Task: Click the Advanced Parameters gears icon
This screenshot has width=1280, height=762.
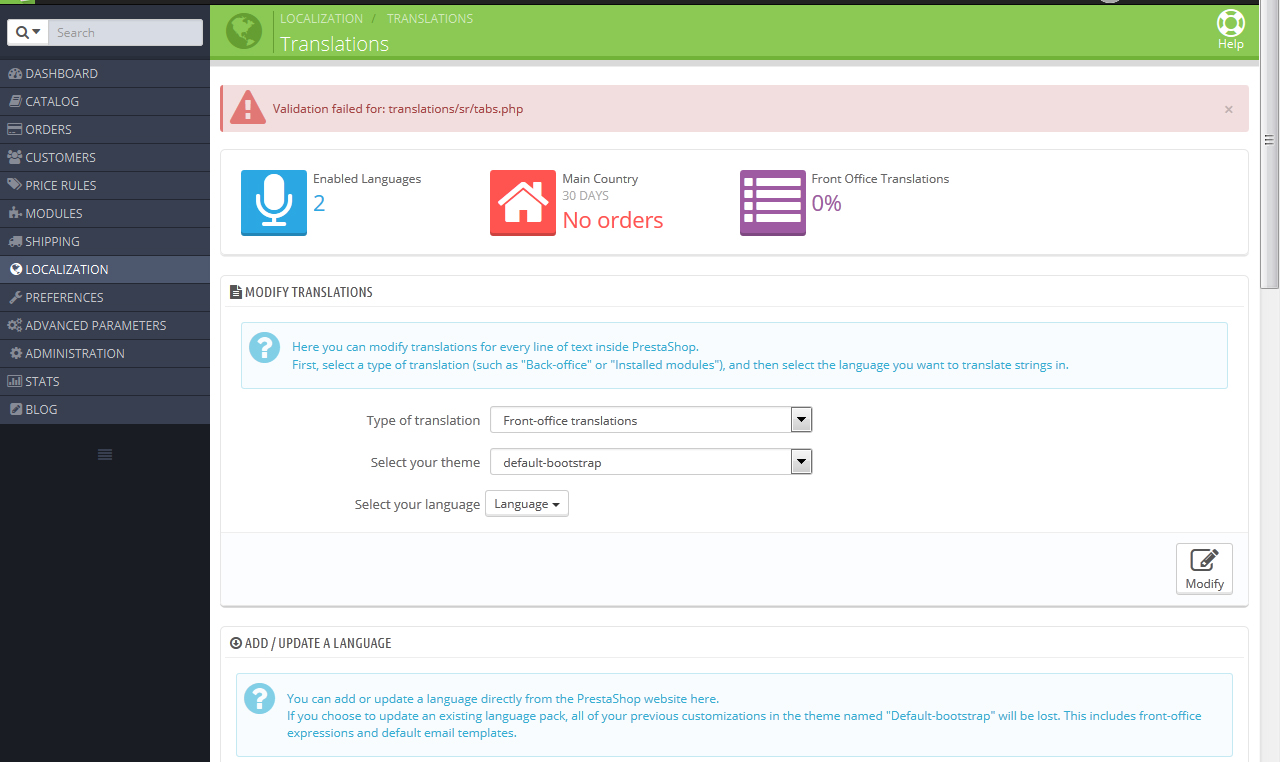Action: (x=15, y=325)
